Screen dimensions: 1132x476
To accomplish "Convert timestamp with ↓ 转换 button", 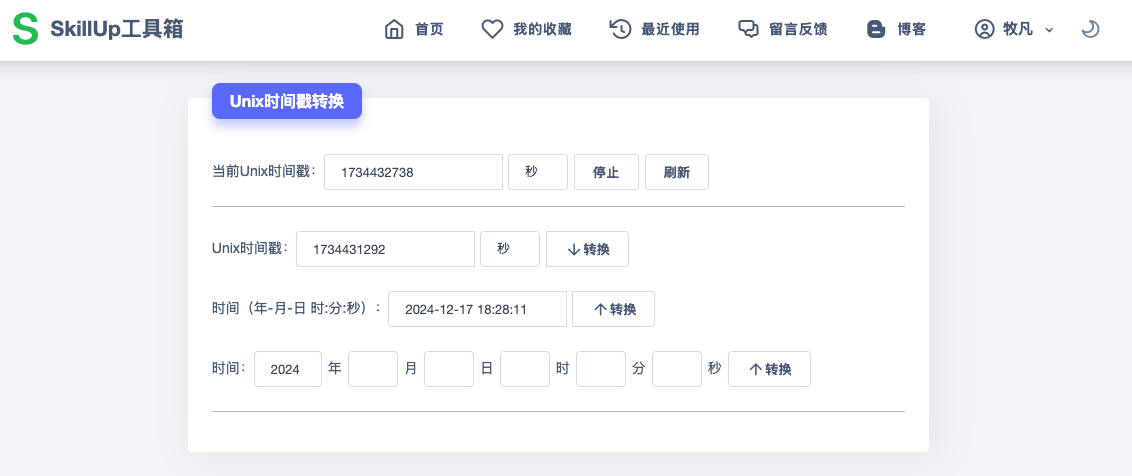I will [x=588, y=248].
